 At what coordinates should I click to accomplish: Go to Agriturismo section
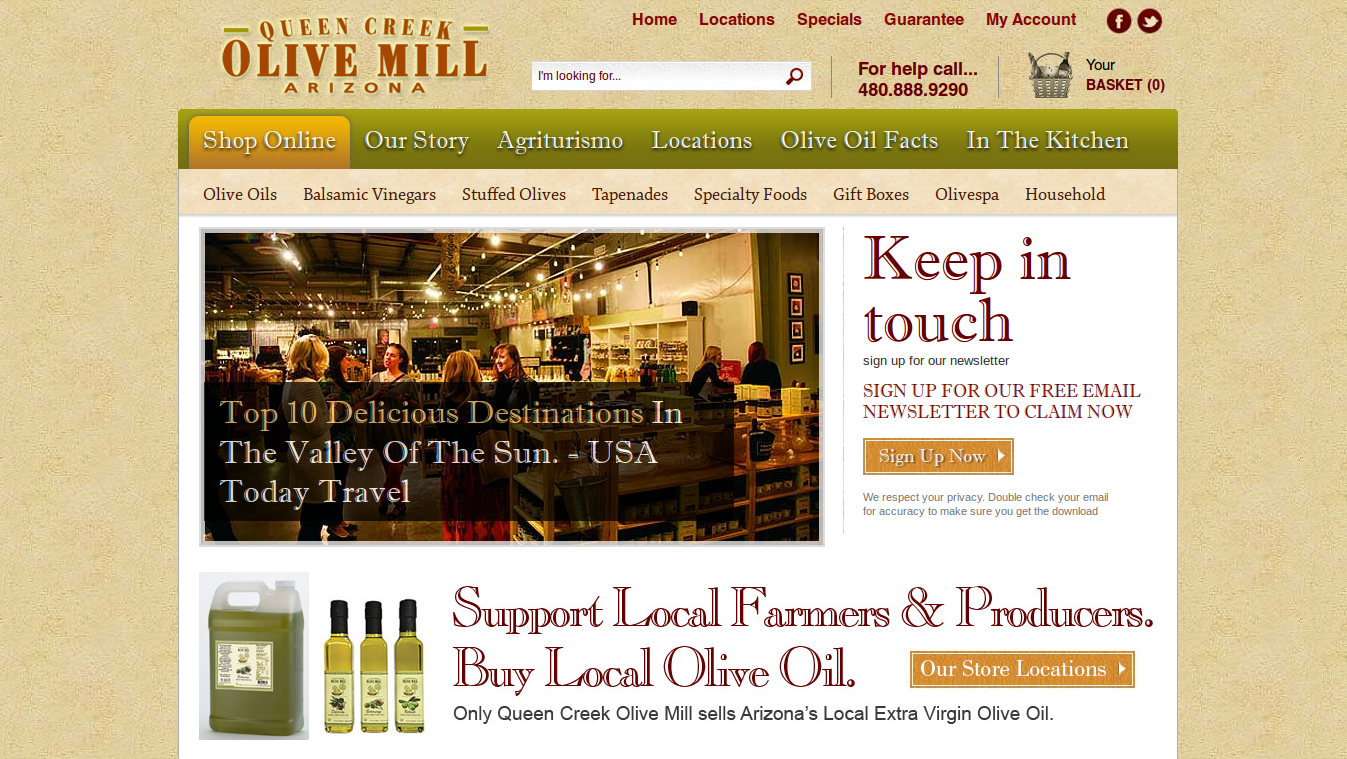pyautogui.click(x=560, y=141)
